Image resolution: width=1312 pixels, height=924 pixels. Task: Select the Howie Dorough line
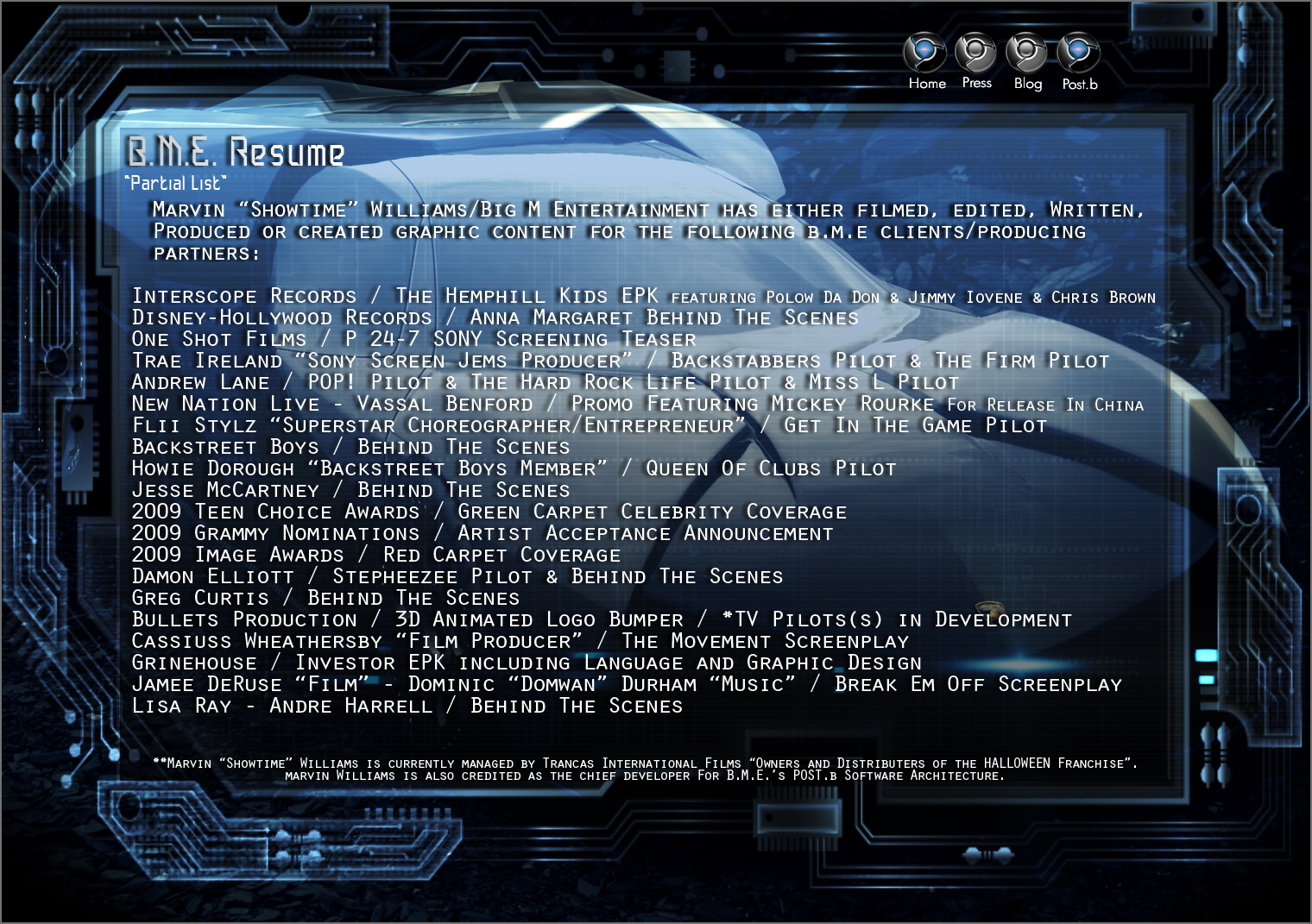click(514, 468)
